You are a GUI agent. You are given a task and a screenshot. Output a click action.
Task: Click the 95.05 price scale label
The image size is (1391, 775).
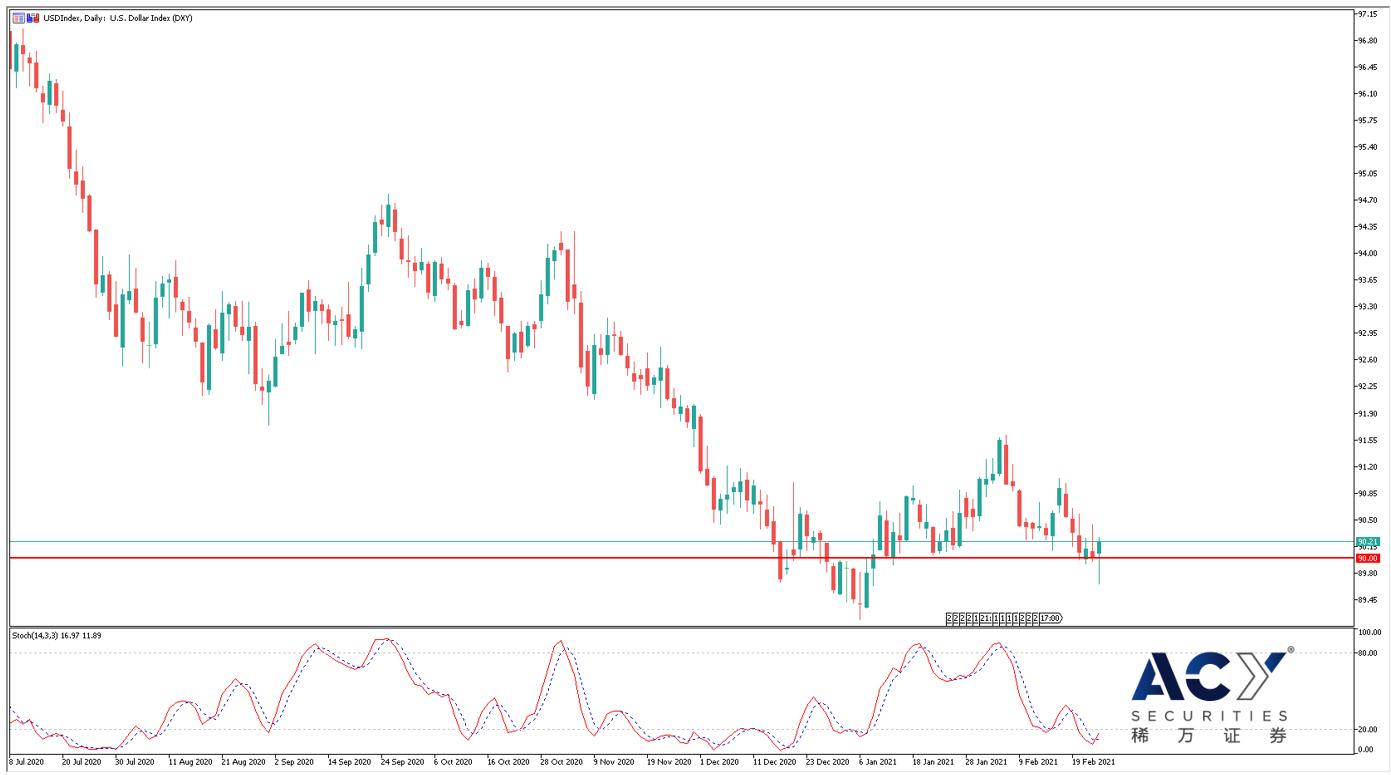(x=1370, y=174)
